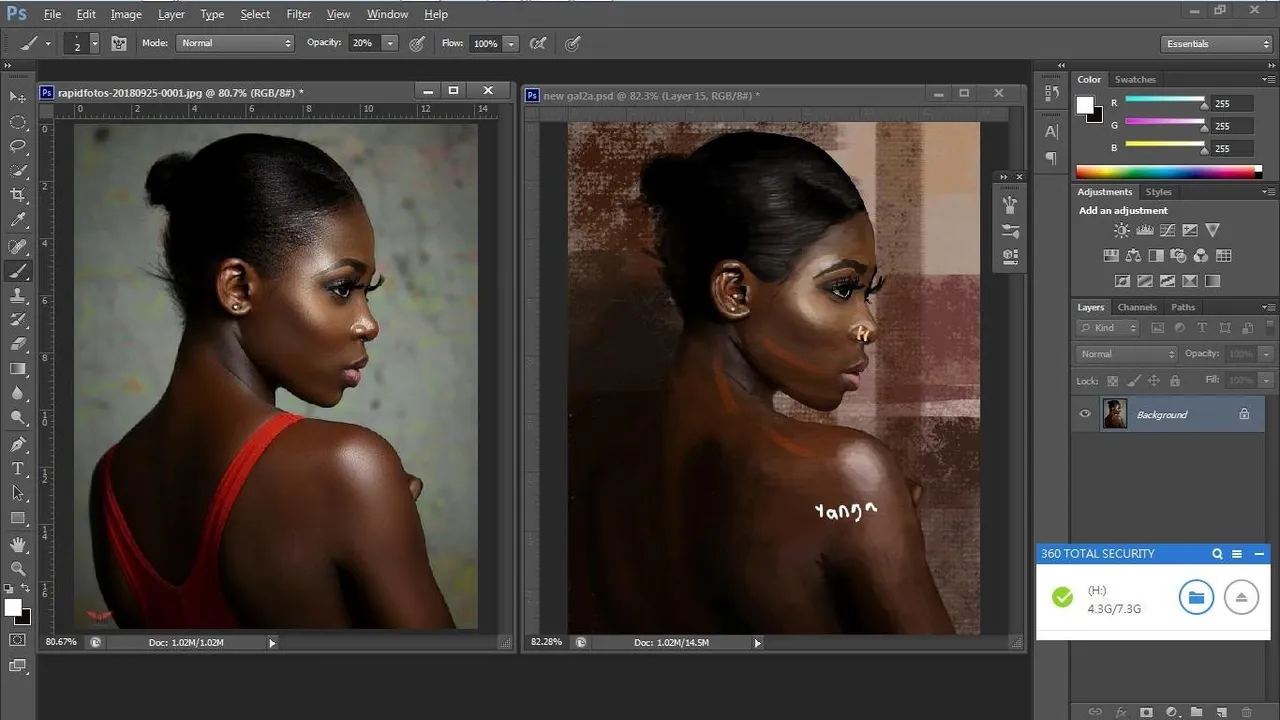Add a Levels adjustment
This screenshot has height=720, width=1280.
pos(1145,230)
